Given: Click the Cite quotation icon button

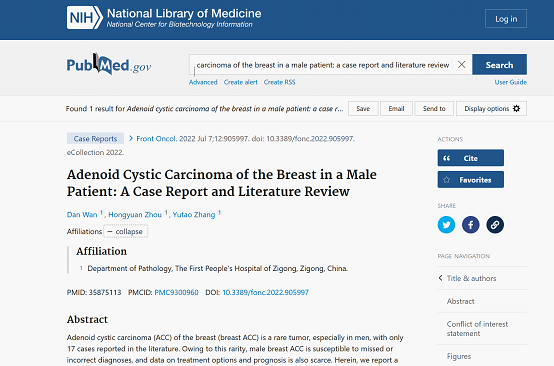Looking at the screenshot, I should tap(471, 158).
